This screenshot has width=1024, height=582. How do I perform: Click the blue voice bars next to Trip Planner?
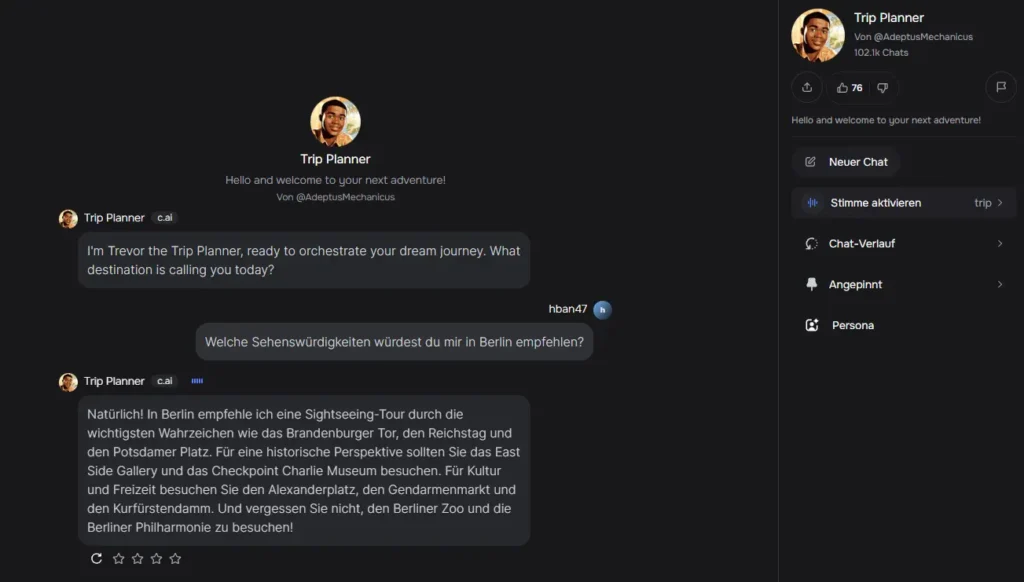point(197,380)
